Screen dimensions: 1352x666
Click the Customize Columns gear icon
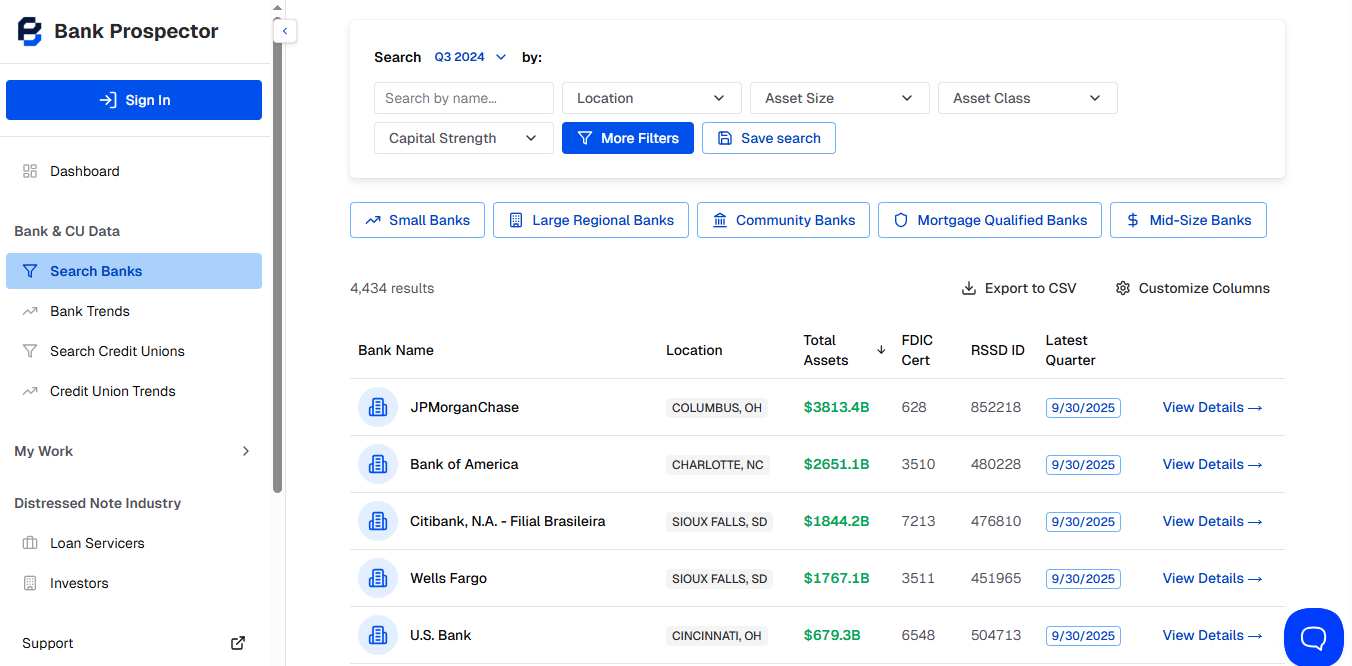click(x=1123, y=288)
